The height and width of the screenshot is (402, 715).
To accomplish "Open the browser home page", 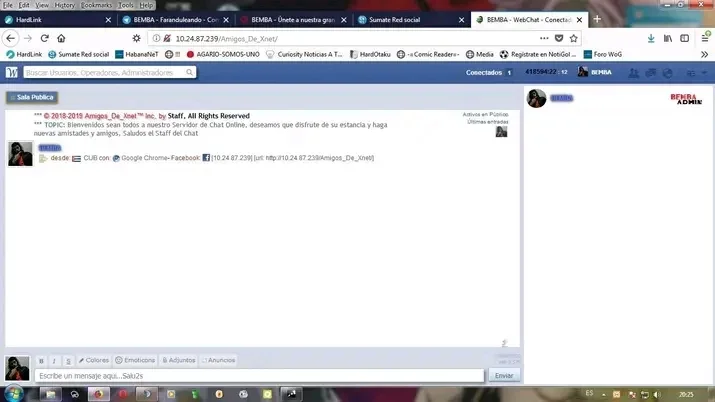I will (61, 38).
